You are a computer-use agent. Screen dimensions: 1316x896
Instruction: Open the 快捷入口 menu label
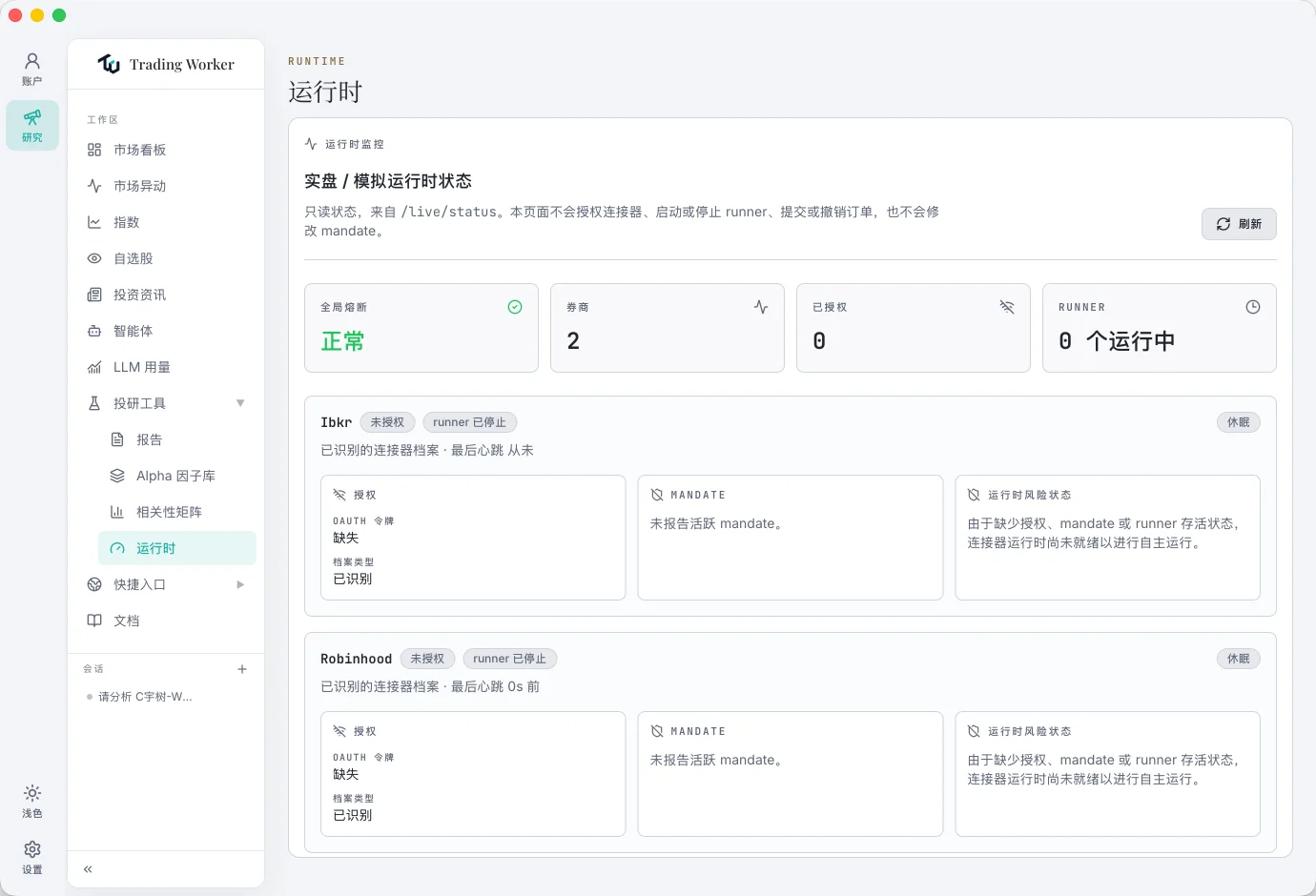(x=139, y=584)
